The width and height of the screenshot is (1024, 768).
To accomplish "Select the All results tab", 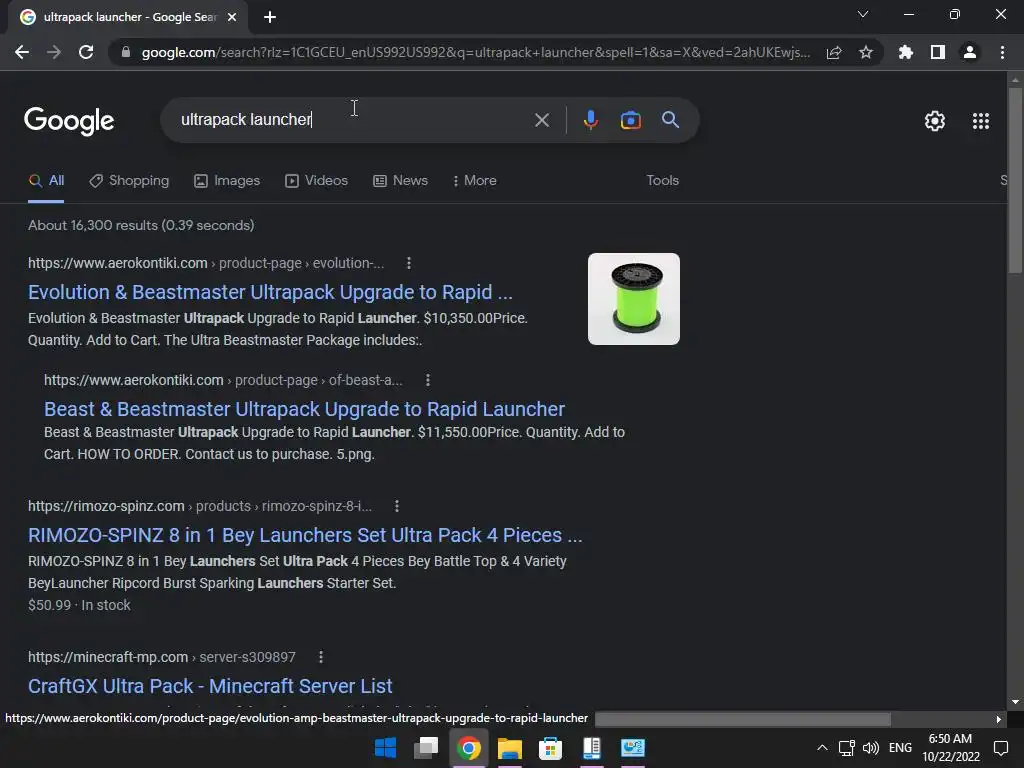I will point(46,181).
